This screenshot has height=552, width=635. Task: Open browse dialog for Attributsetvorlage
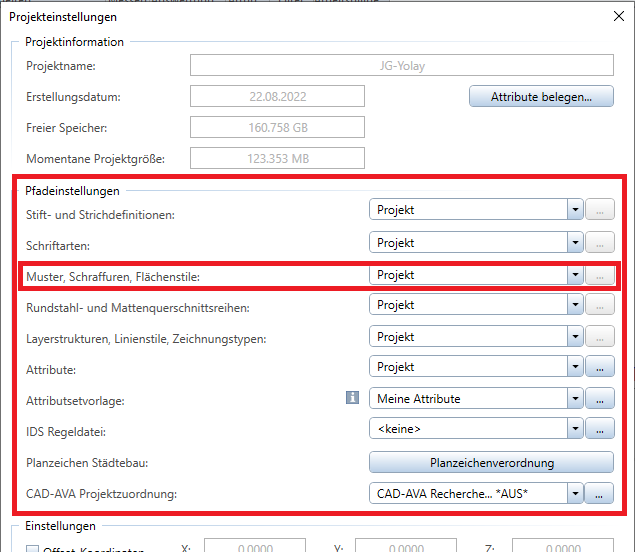coord(599,398)
